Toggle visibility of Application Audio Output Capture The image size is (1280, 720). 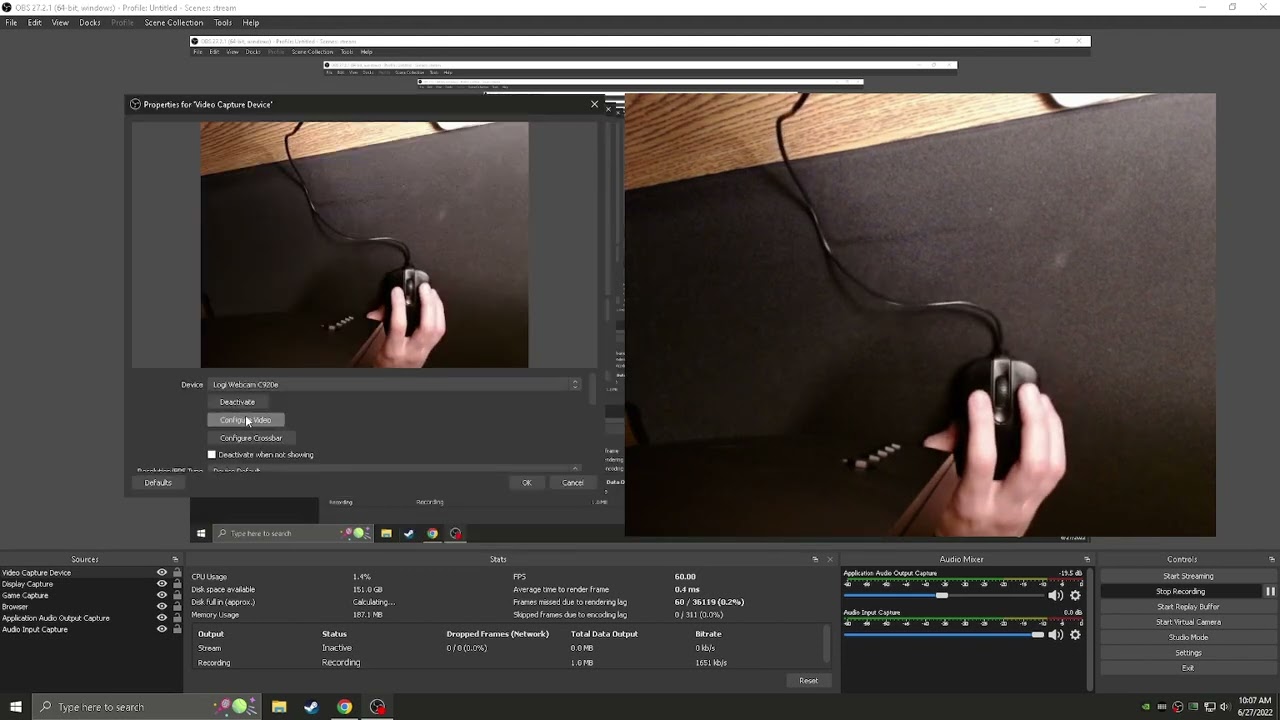click(x=161, y=618)
